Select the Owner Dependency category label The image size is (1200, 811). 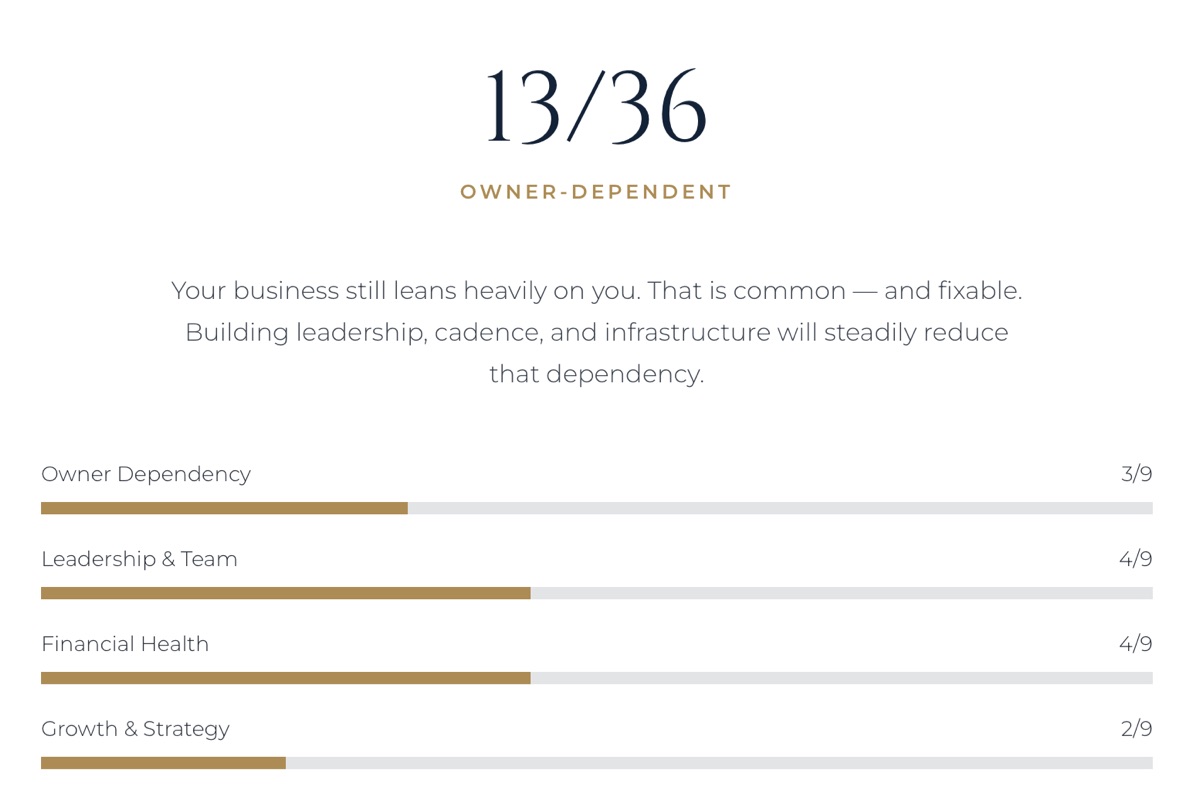click(146, 474)
